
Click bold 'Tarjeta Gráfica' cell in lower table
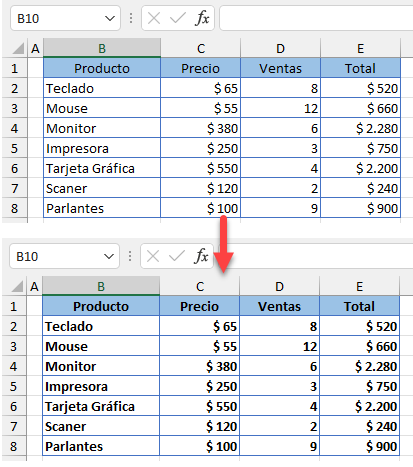click(101, 406)
